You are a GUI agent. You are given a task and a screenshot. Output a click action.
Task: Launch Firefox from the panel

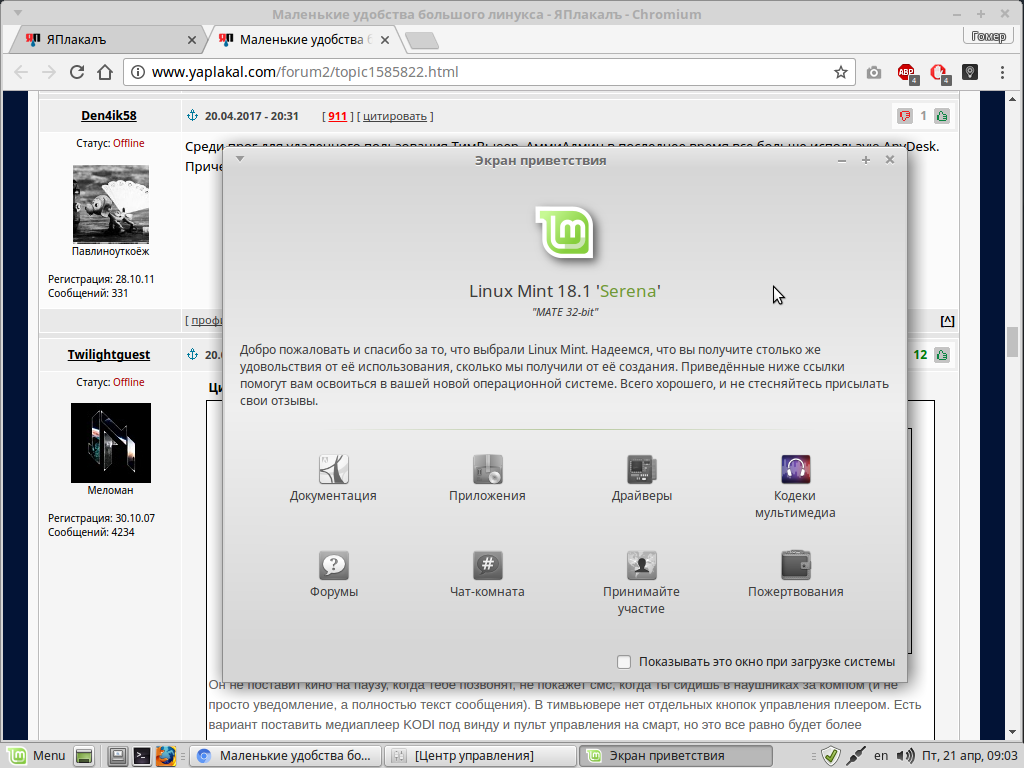click(x=166, y=756)
